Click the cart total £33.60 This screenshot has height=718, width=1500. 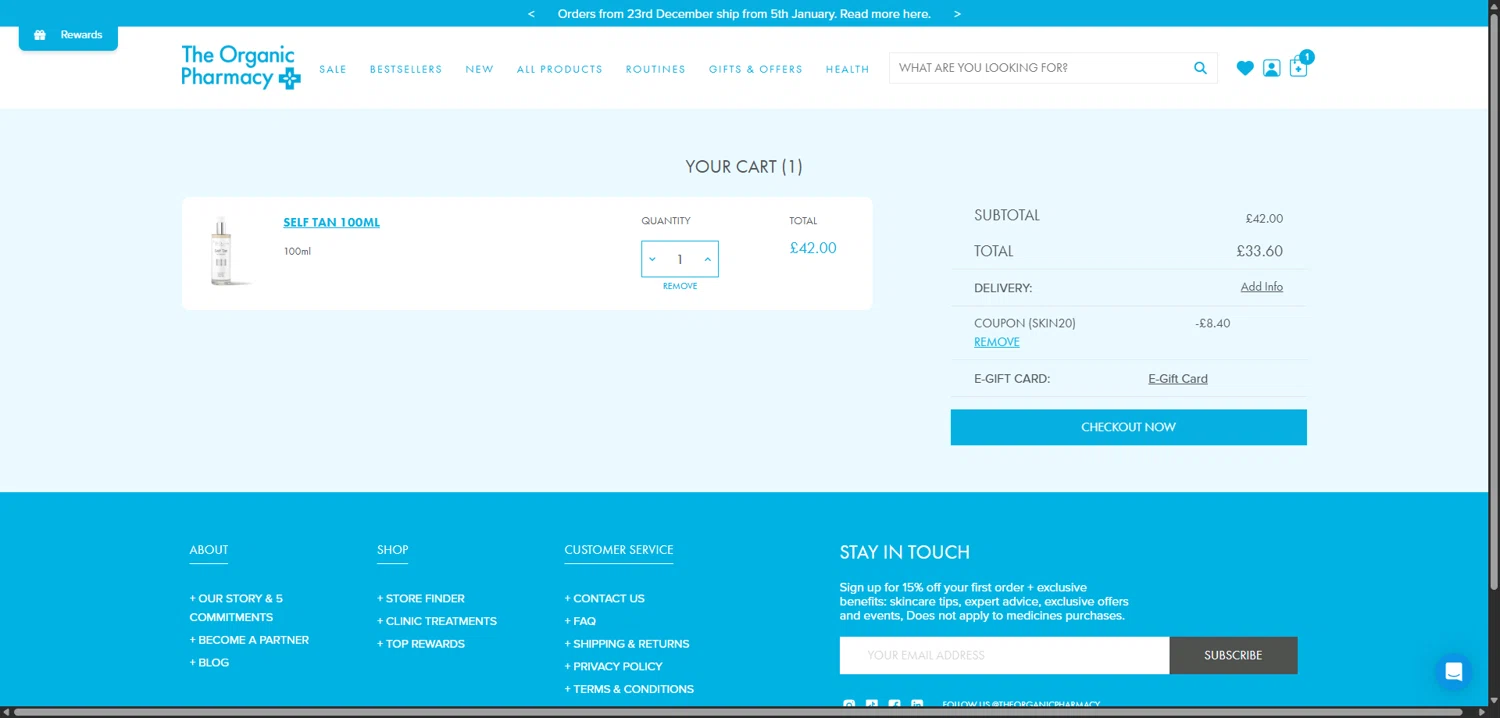1260,252
